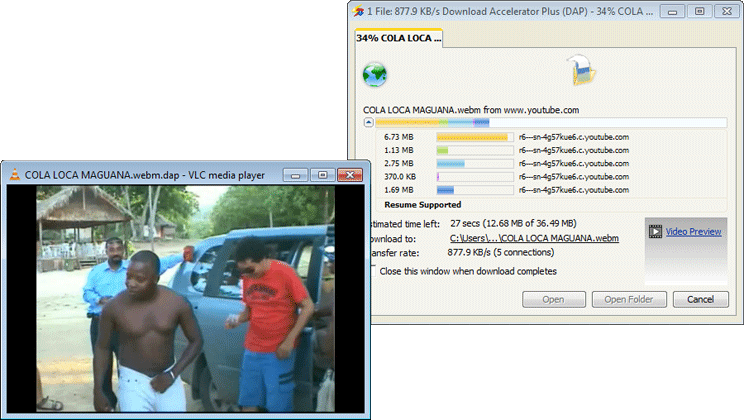
Task: Minimize the VLC media player window
Action: pos(295,175)
